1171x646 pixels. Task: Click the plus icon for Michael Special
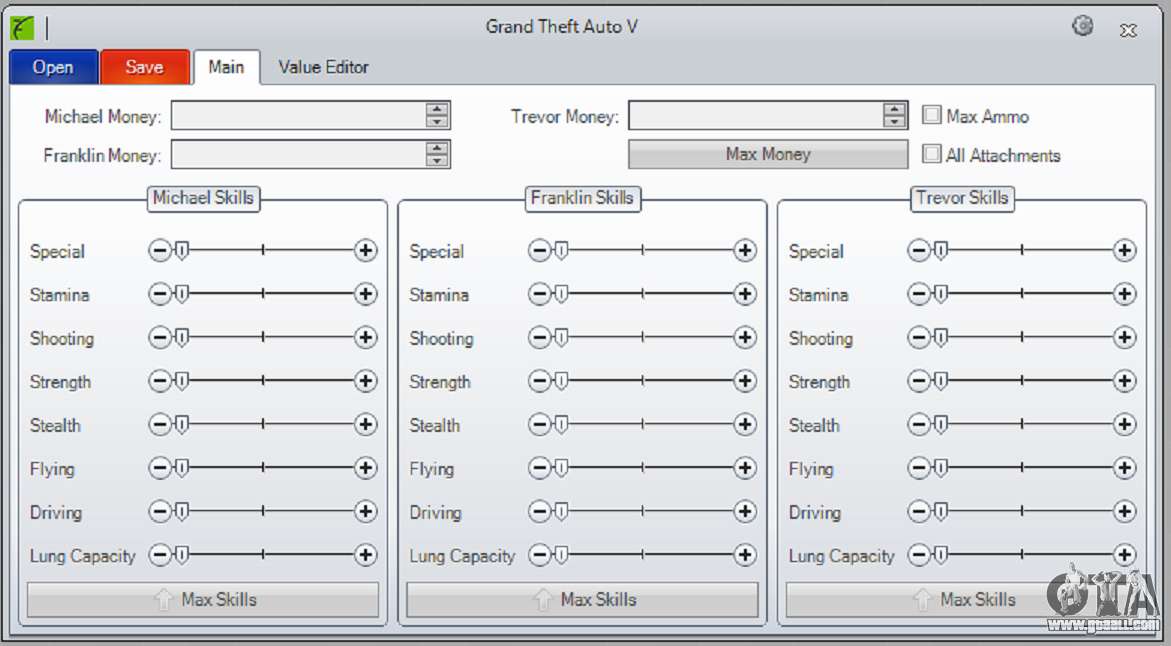pos(365,250)
